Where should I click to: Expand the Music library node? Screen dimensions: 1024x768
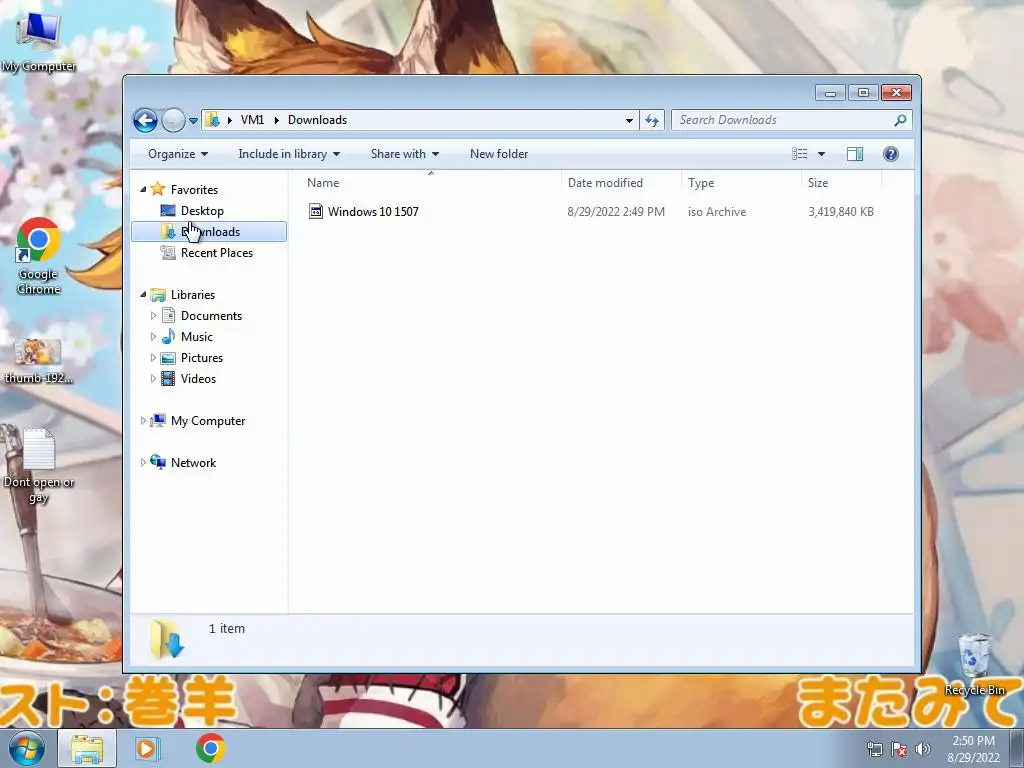153,336
